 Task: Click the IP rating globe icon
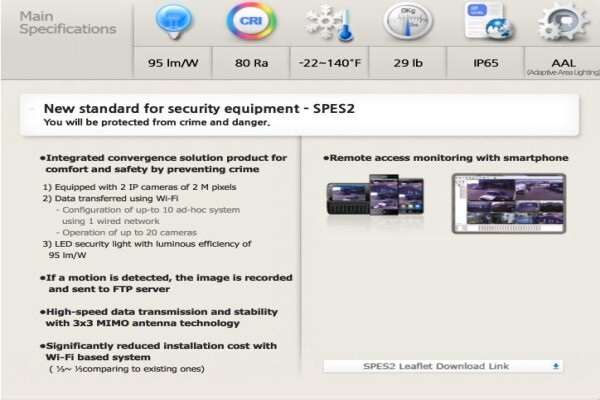[488, 21]
